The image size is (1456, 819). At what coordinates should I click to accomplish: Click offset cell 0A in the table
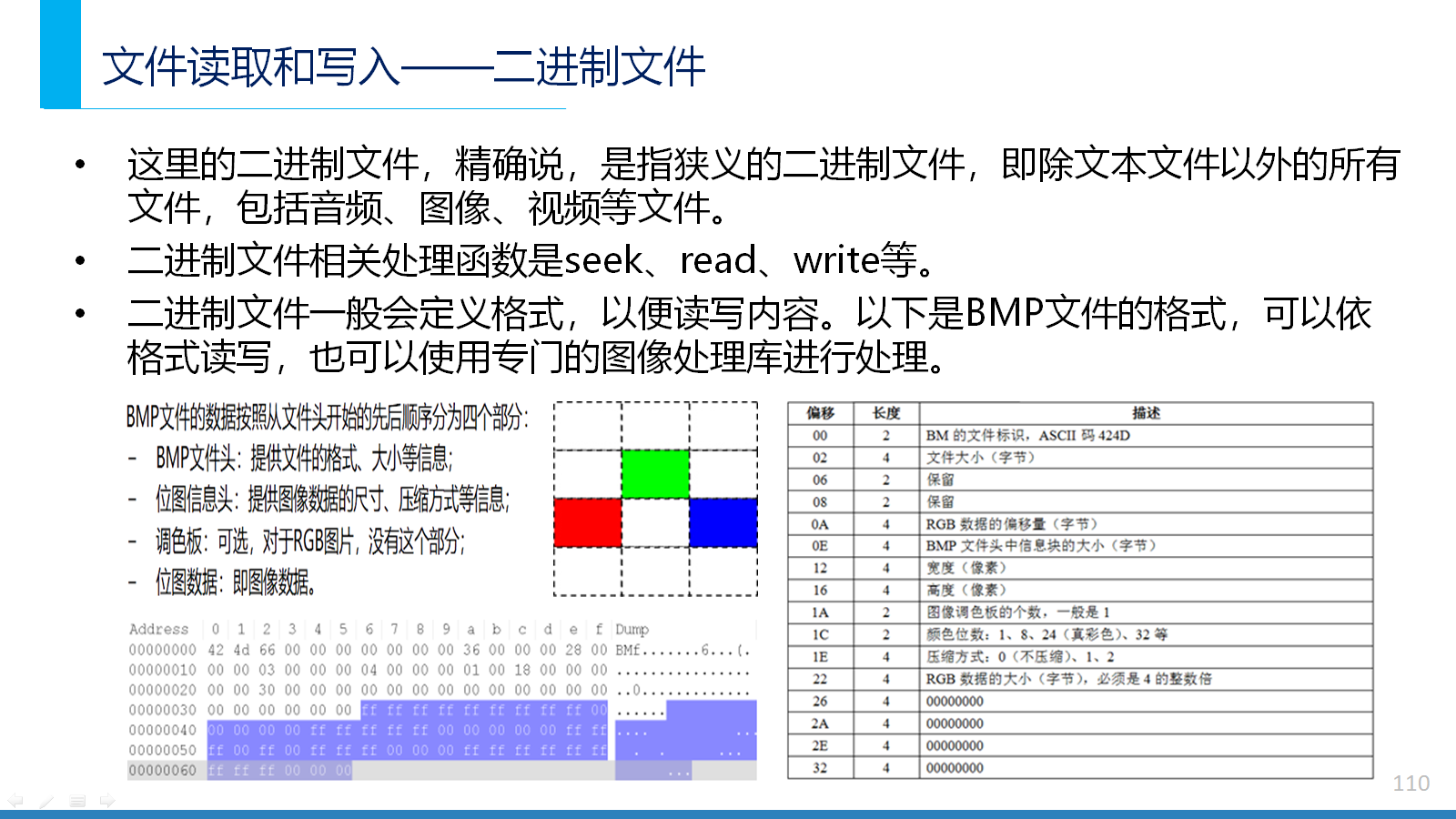[821, 524]
